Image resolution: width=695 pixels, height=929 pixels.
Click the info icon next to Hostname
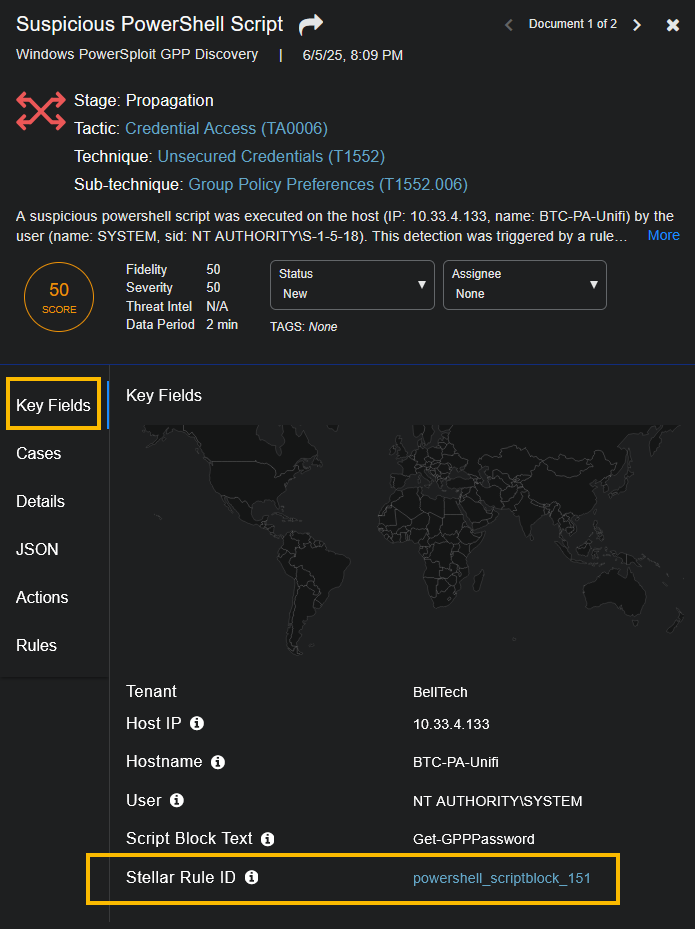coord(218,762)
